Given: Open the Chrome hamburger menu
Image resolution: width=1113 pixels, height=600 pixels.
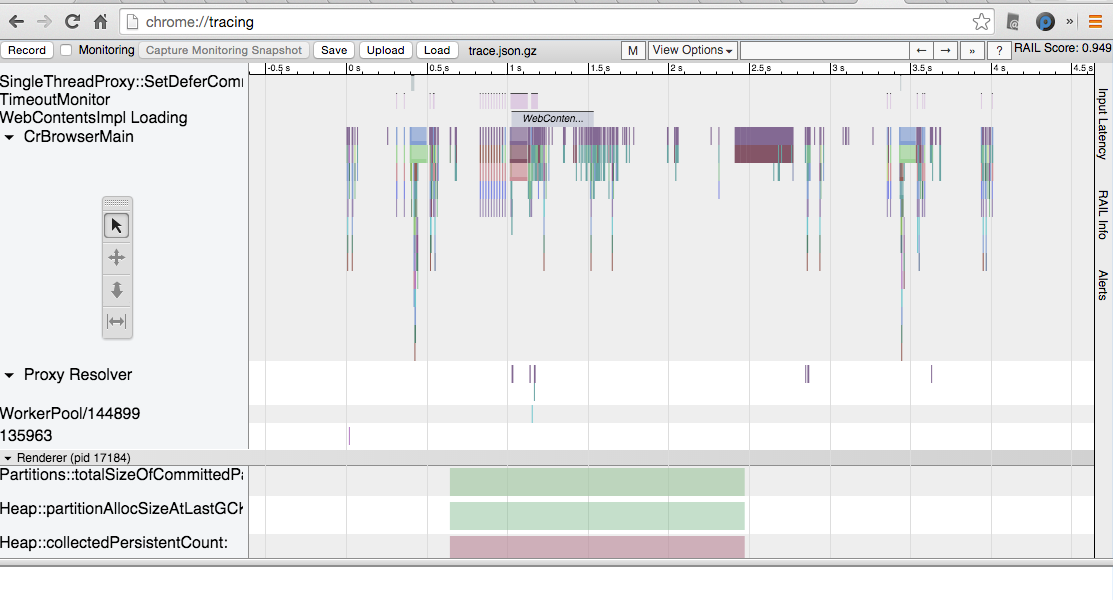Looking at the screenshot, I should [1095, 21].
